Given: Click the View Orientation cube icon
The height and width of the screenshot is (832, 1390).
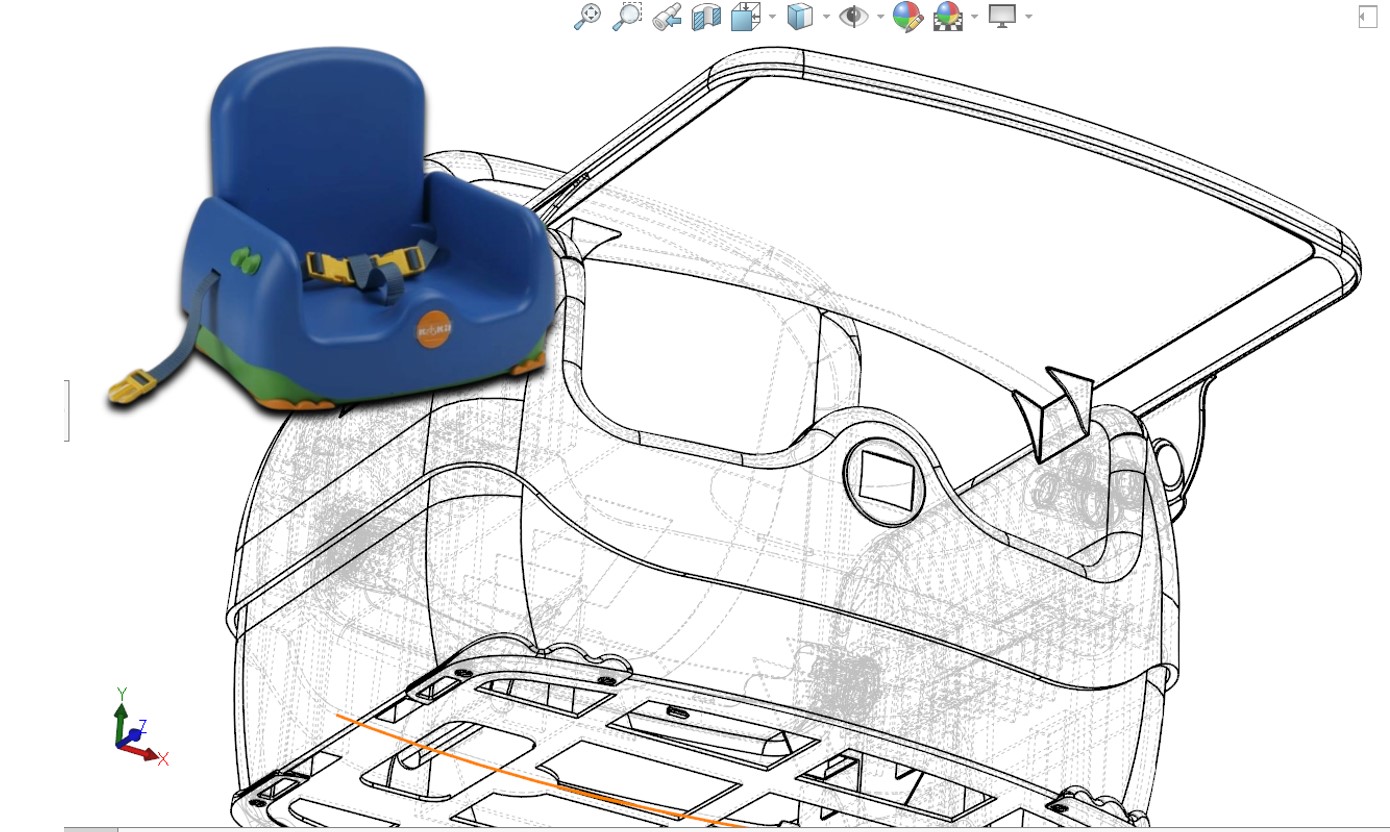Looking at the screenshot, I should tap(745, 17).
